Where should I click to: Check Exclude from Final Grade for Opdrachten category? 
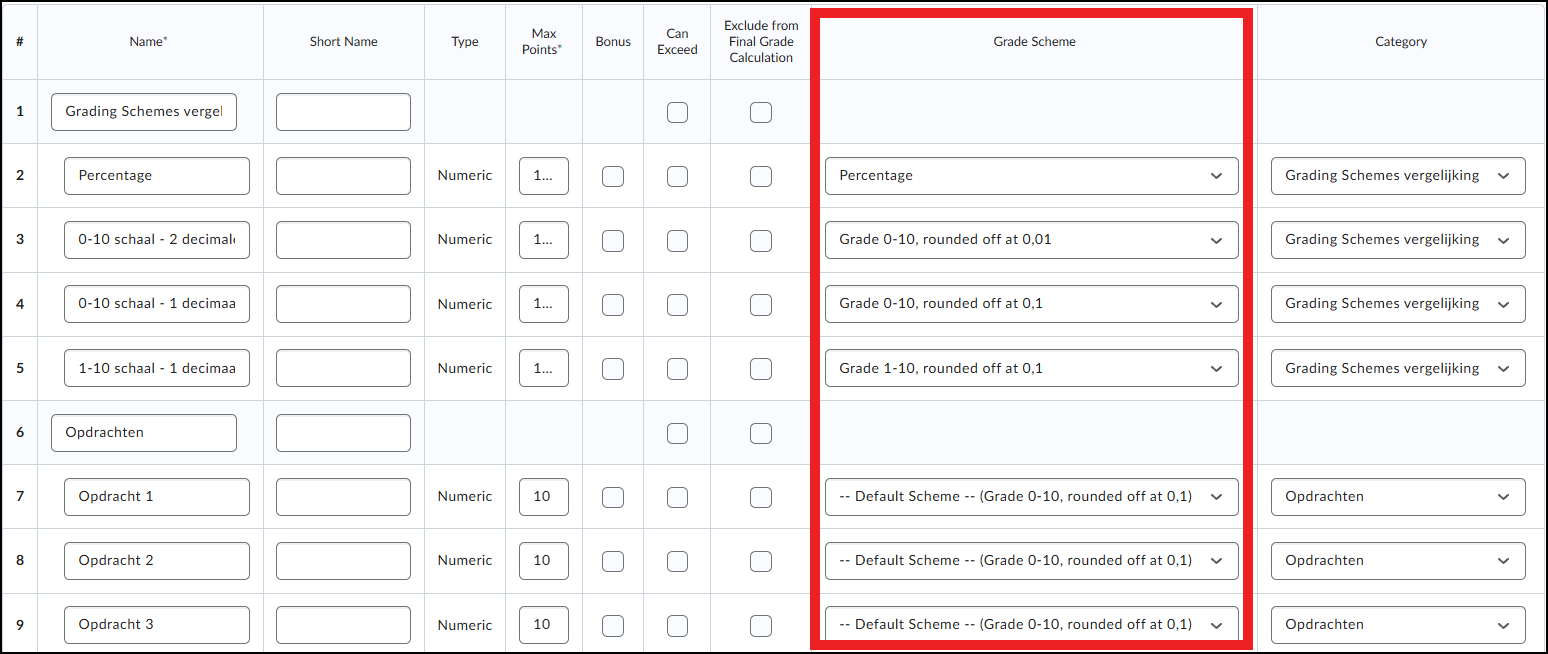(x=761, y=433)
